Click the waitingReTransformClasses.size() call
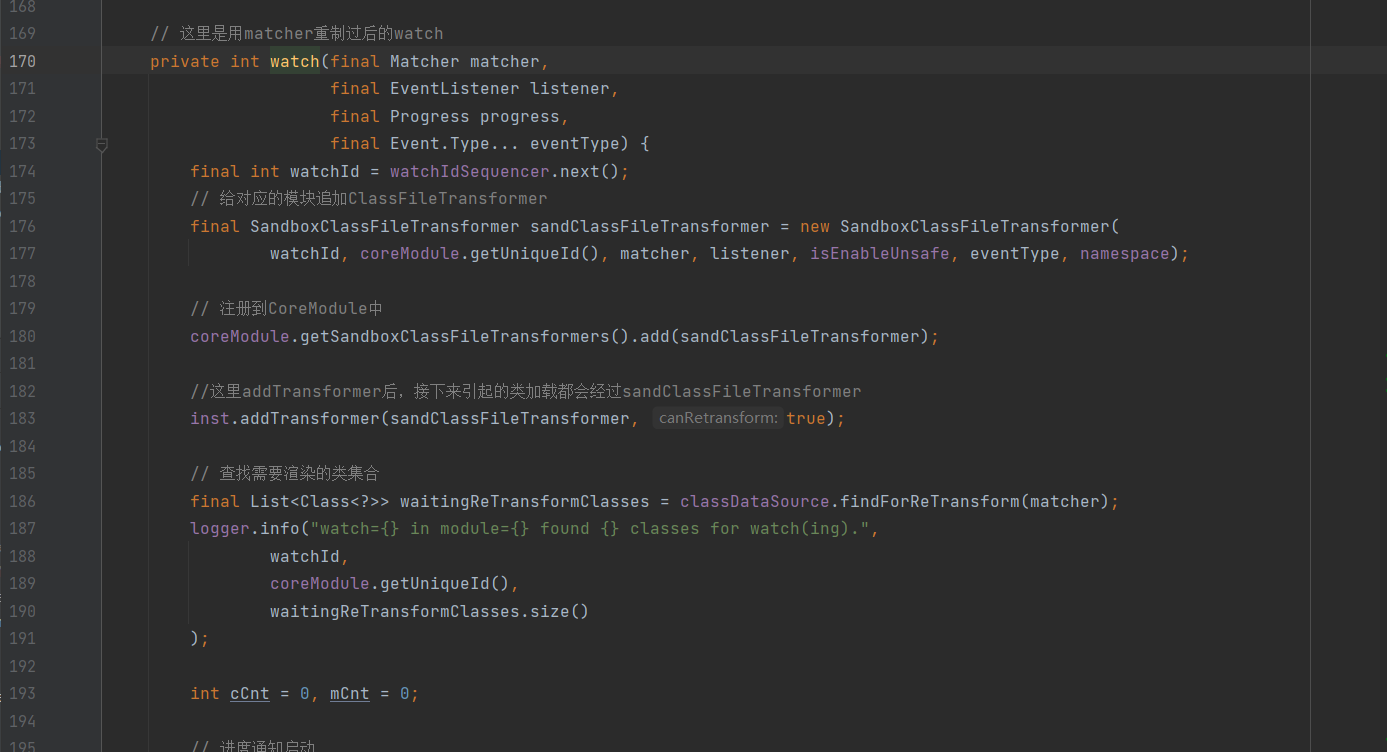 pyautogui.click(x=429, y=611)
